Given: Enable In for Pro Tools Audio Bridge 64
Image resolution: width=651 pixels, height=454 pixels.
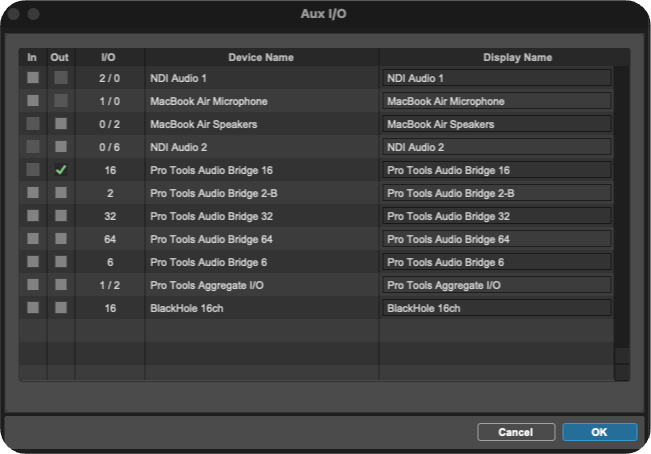Looking at the screenshot, I should click(x=33, y=239).
